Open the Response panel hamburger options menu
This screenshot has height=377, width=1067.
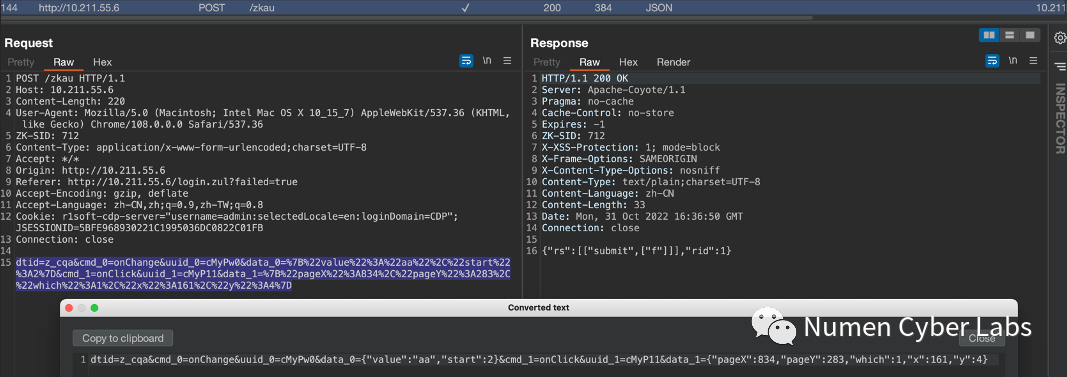click(1034, 61)
